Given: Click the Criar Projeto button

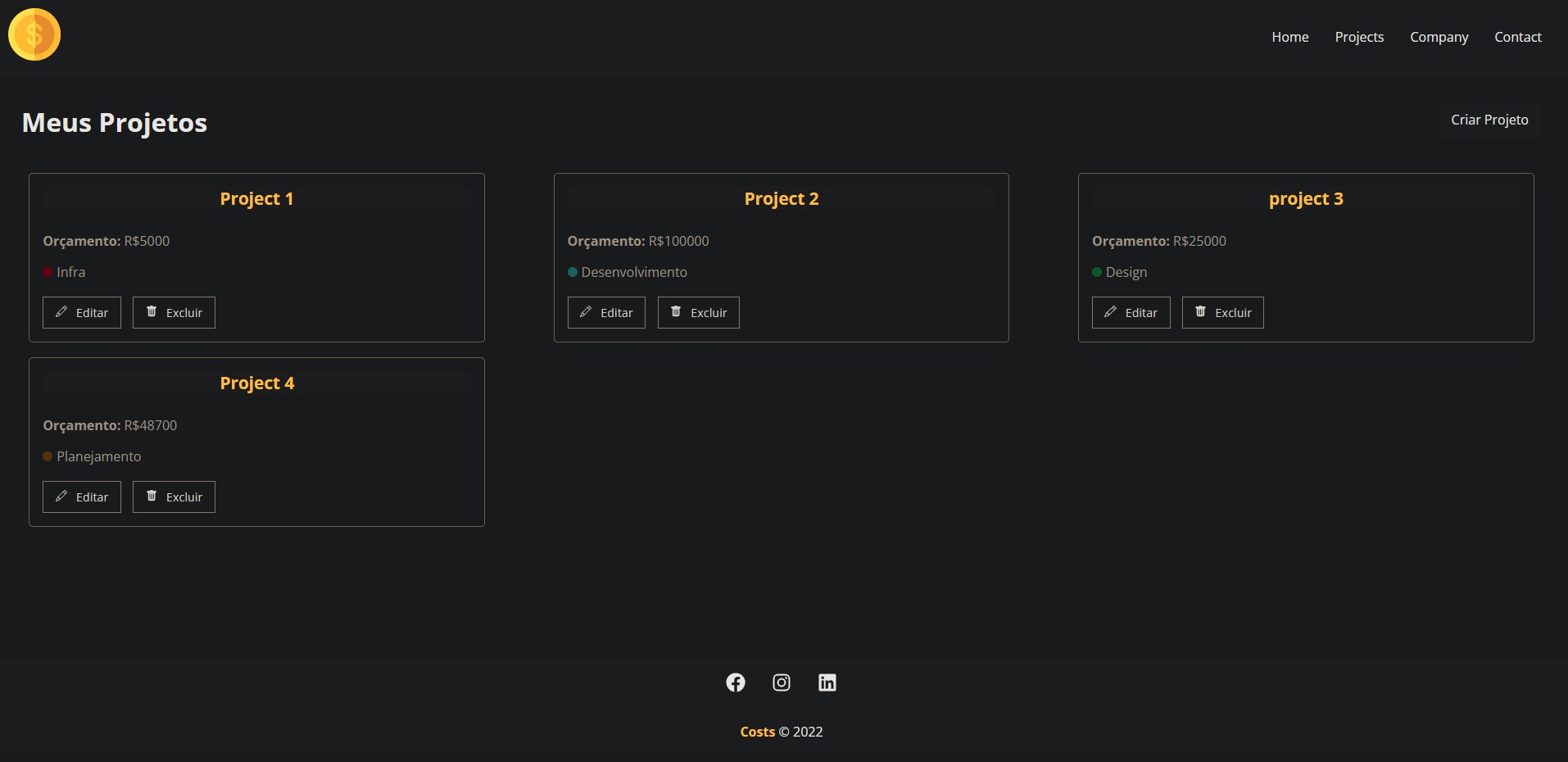Looking at the screenshot, I should tap(1489, 120).
